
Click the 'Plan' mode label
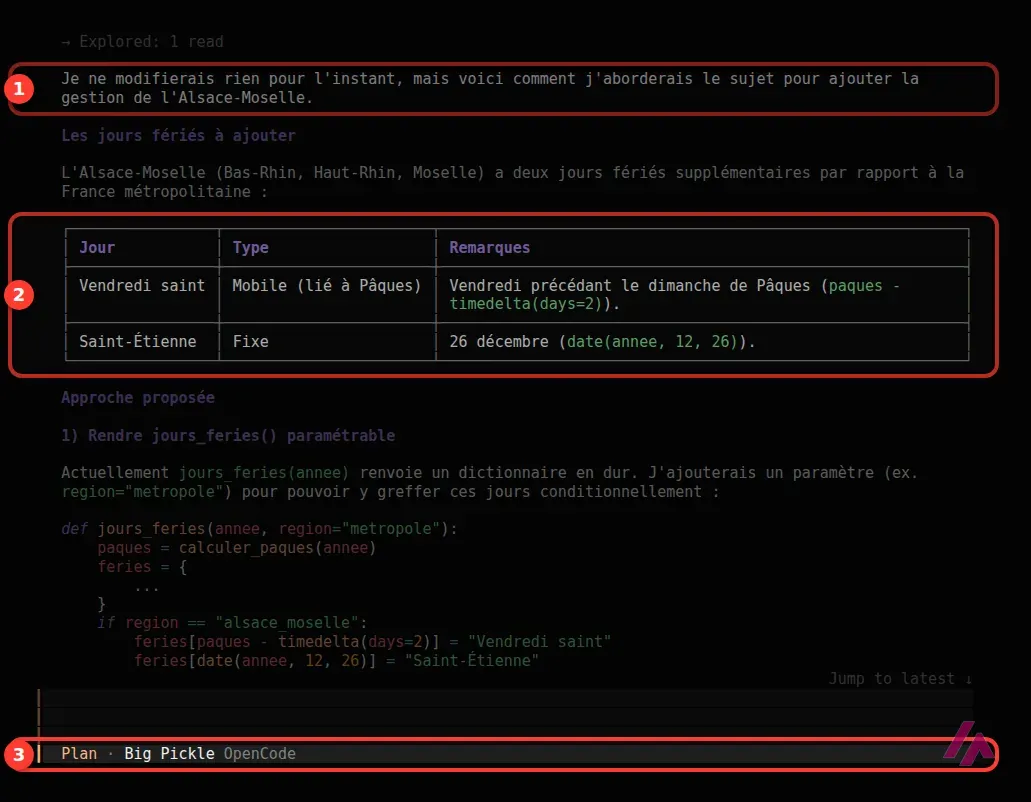[79, 753]
